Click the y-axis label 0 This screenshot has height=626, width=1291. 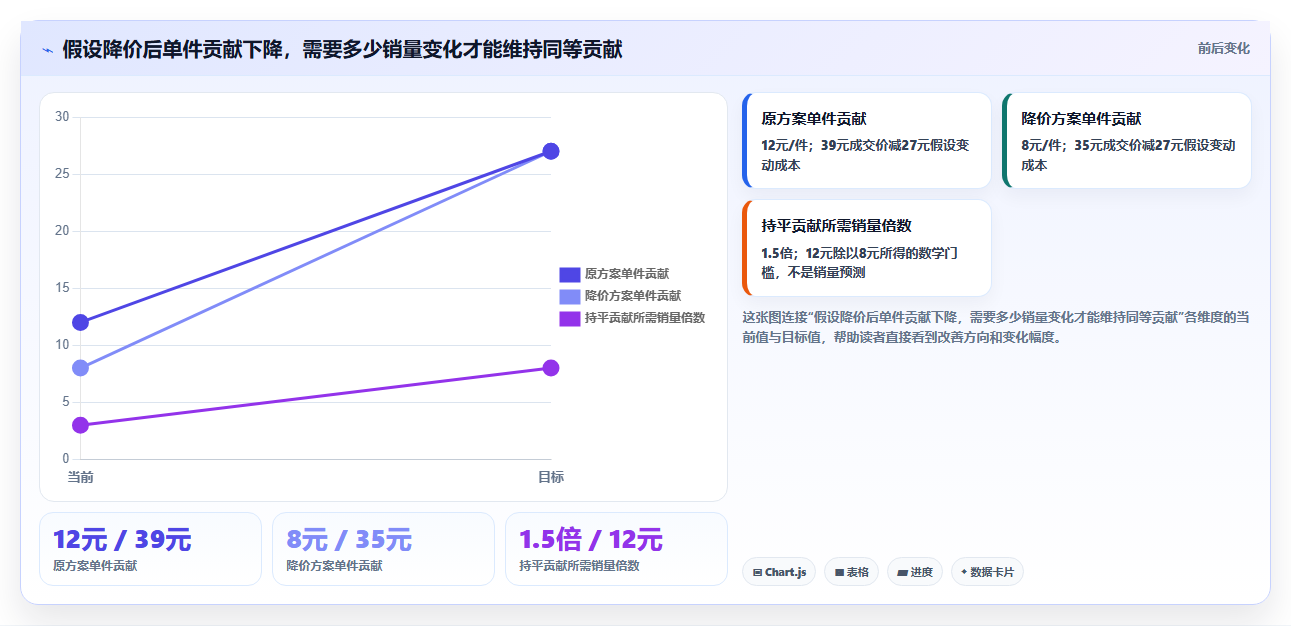[x=65, y=459]
